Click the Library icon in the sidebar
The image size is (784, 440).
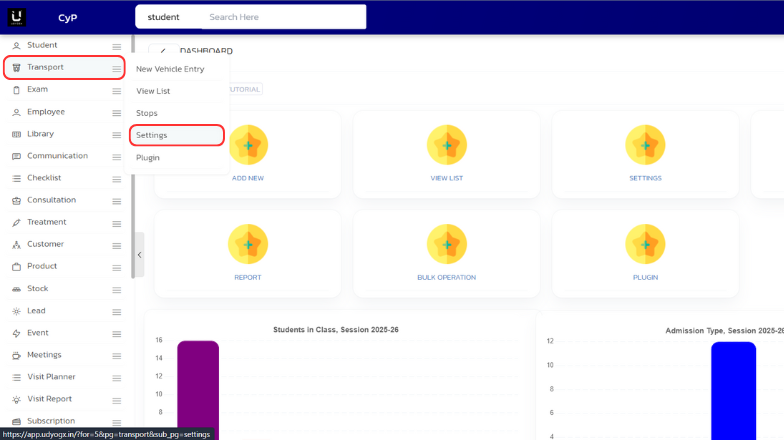[16, 134]
